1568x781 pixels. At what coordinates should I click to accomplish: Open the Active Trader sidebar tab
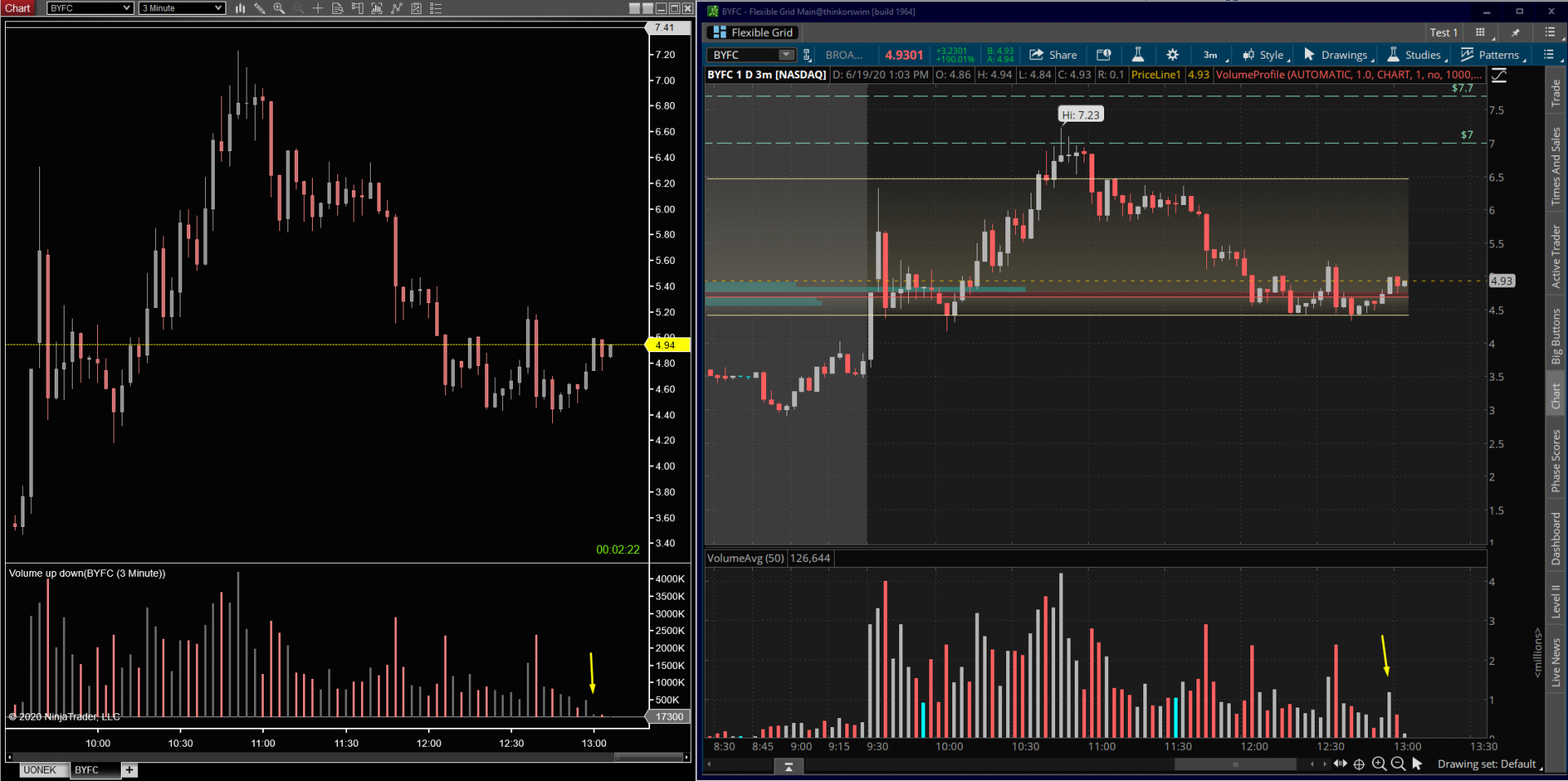click(x=1555, y=257)
